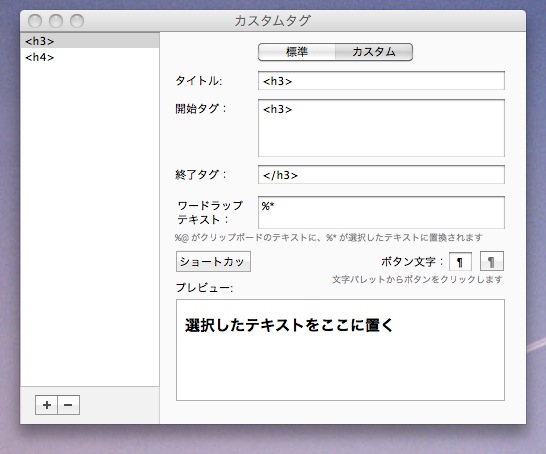
Task: Click the 文字パレットからボタンをクリックします hint
Action: point(417,280)
